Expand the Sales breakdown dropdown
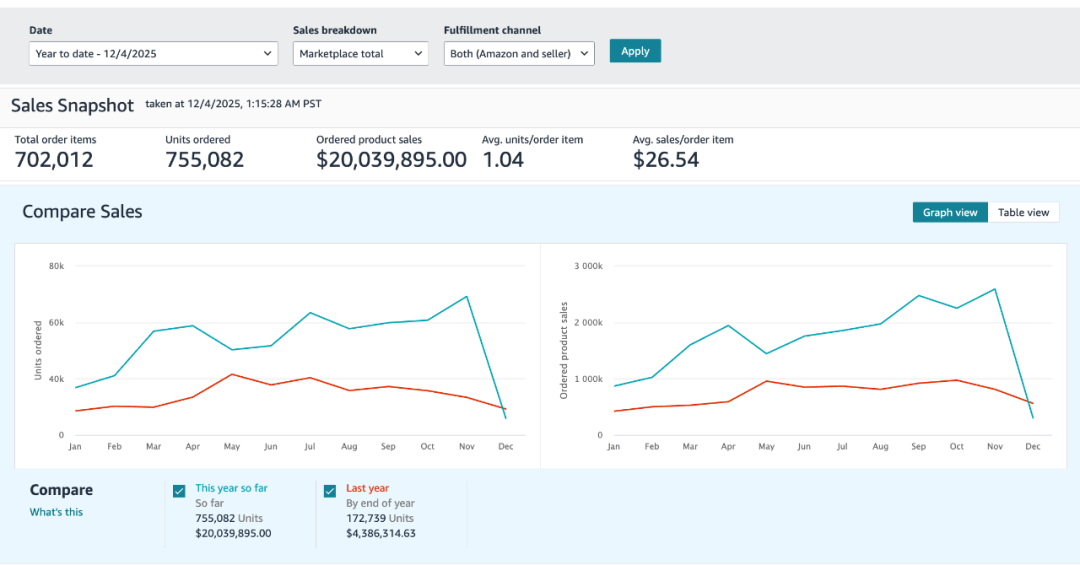 pyautogui.click(x=361, y=54)
